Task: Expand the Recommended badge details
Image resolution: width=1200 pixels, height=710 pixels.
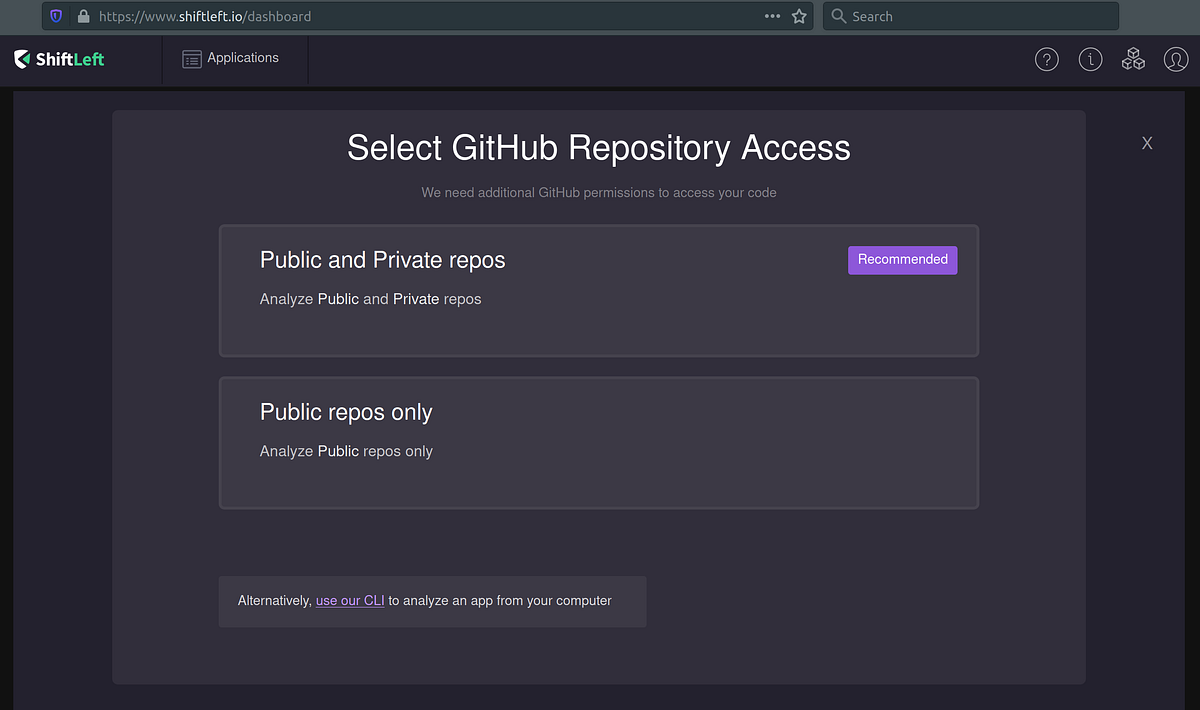Action: click(x=902, y=259)
